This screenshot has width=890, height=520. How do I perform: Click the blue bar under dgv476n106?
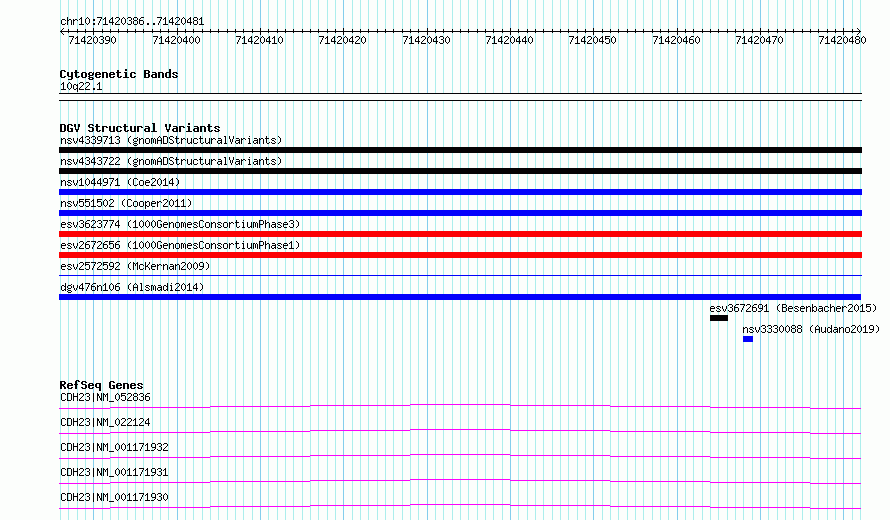460,297
